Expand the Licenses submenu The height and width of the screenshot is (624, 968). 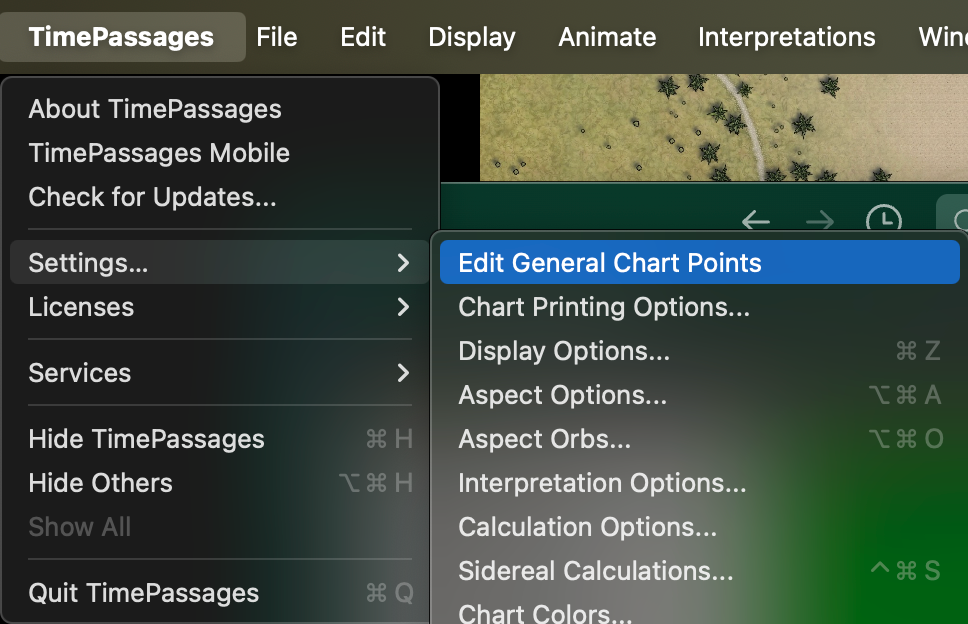220,307
